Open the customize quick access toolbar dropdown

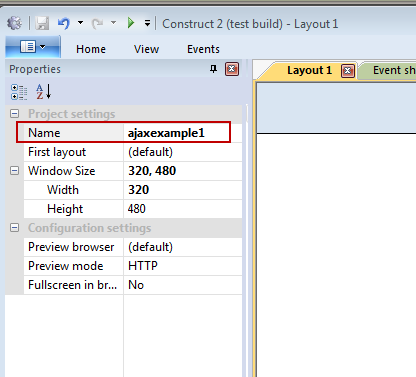point(147,23)
